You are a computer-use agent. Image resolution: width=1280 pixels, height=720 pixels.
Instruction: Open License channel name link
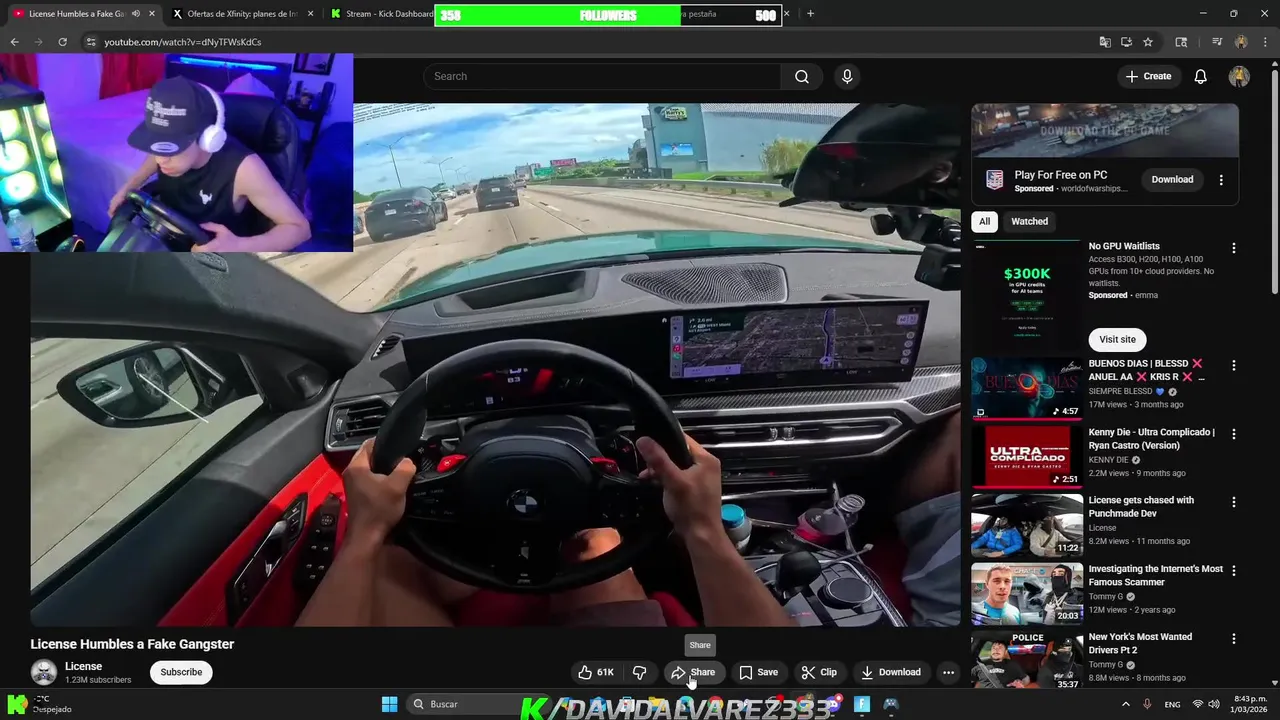tap(83, 667)
